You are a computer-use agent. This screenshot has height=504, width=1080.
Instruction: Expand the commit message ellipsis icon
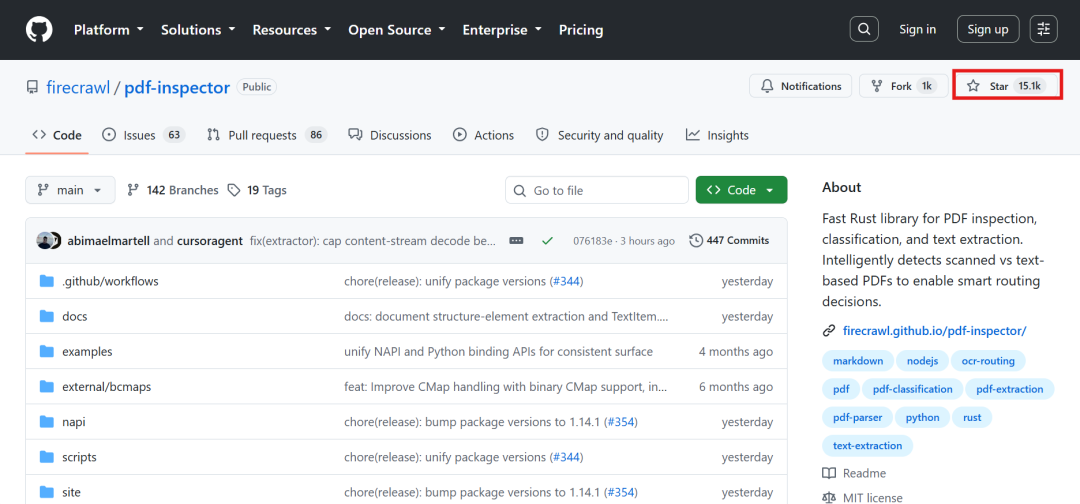click(517, 241)
